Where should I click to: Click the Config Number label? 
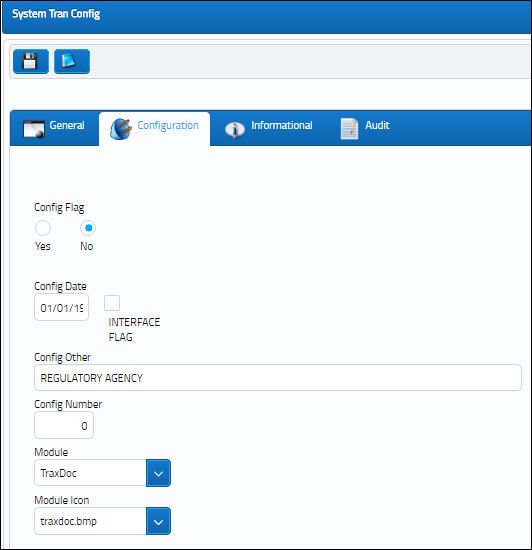pyautogui.click(x=68, y=404)
